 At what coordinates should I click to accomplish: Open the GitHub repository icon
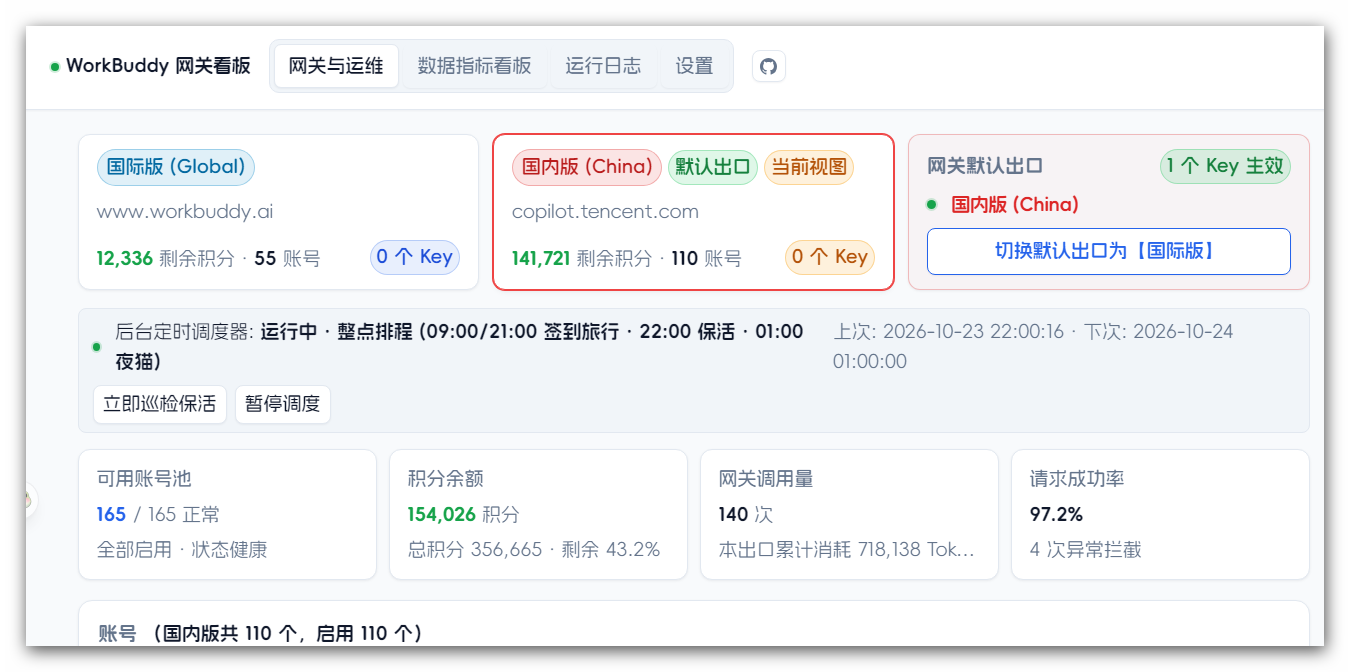point(768,66)
